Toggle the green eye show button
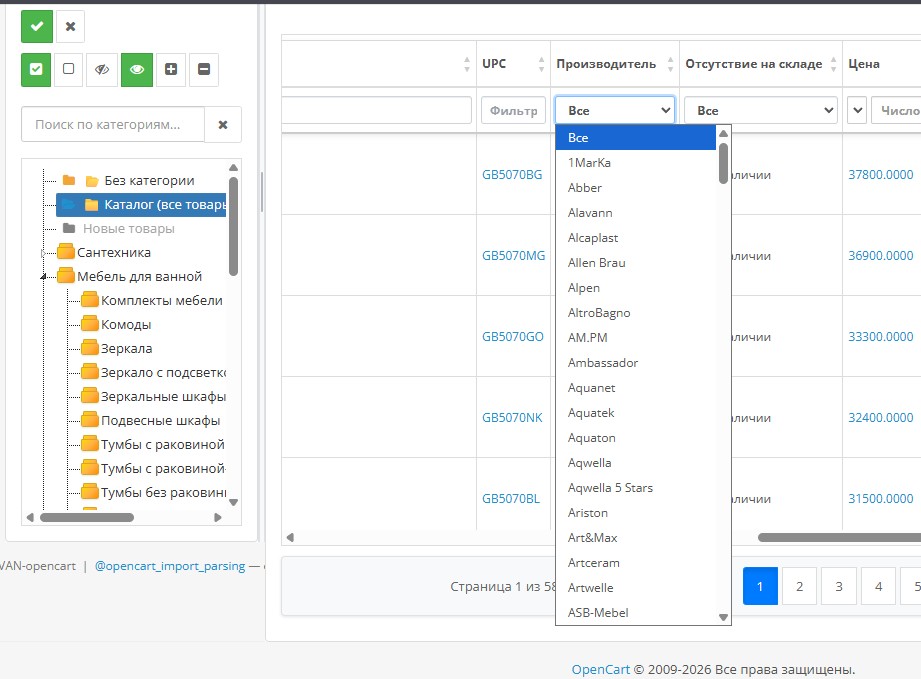Image resolution: width=921 pixels, height=679 pixels. click(x=137, y=70)
